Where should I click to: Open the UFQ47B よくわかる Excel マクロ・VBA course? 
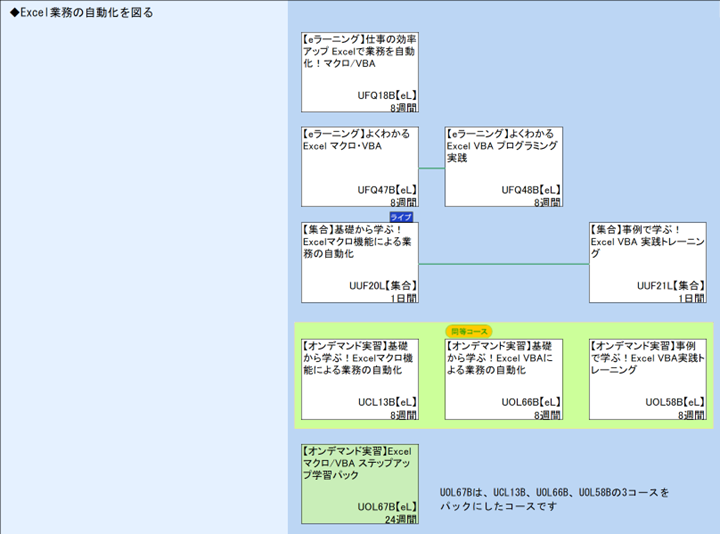click(360, 167)
